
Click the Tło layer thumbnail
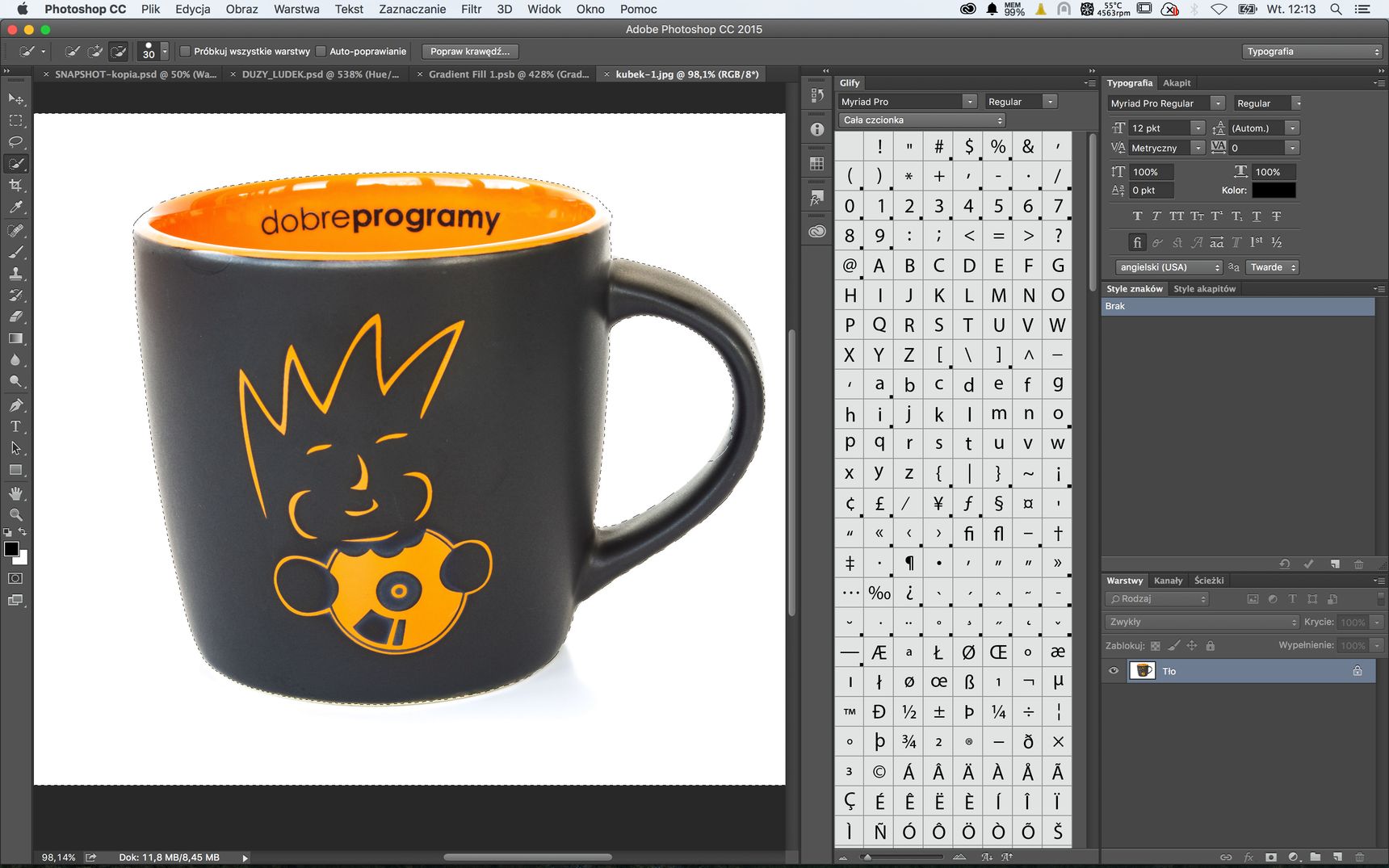pos(1142,671)
